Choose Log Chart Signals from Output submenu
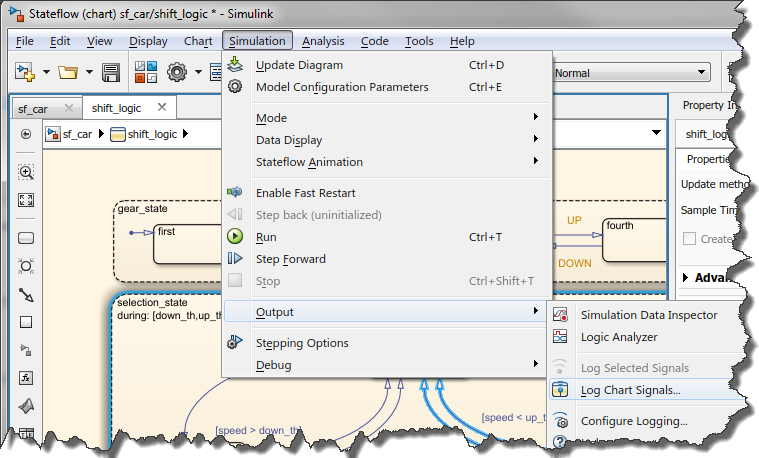This screenshot has height=458, width=759. pos(630,390)
